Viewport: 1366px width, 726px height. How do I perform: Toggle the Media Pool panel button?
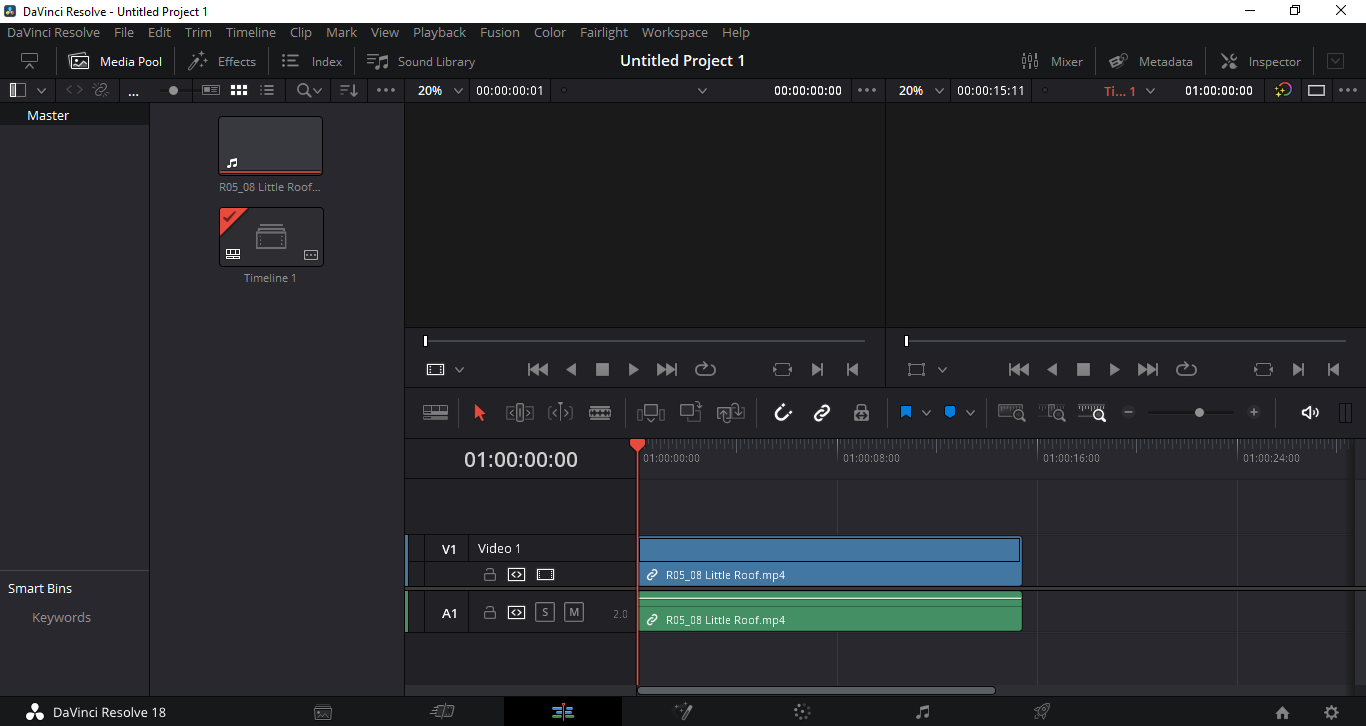(x=115, y=61)
